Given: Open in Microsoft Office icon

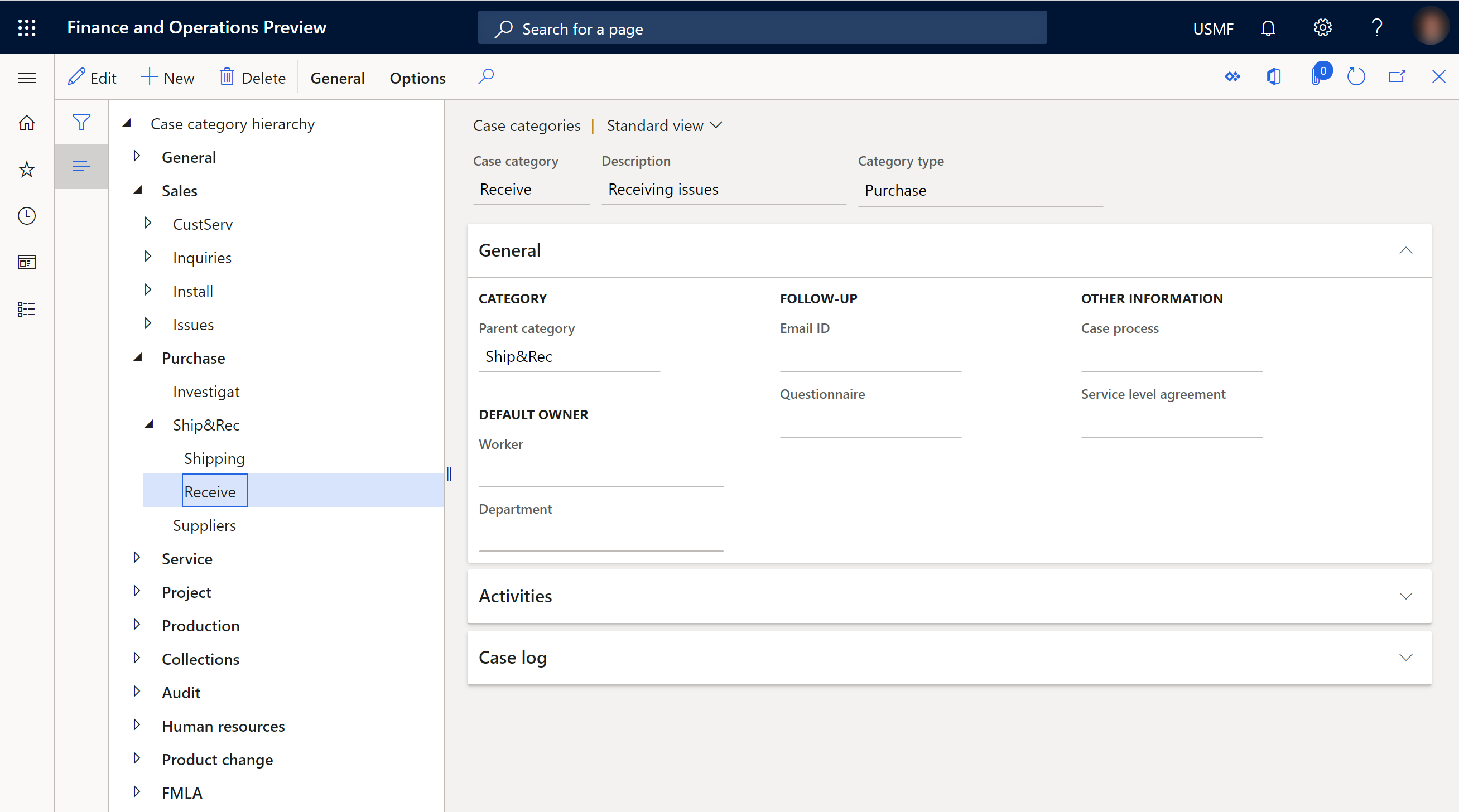Looking at the screenshot, I should point(1274,76).
